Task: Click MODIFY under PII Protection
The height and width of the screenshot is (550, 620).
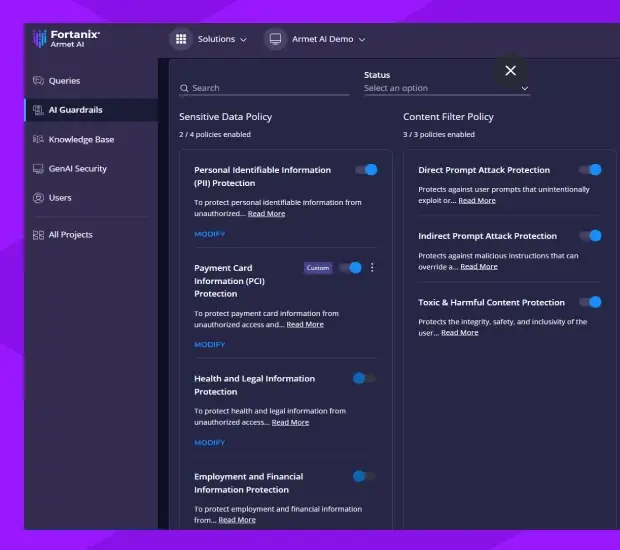Action: click(x=209, y=234)
